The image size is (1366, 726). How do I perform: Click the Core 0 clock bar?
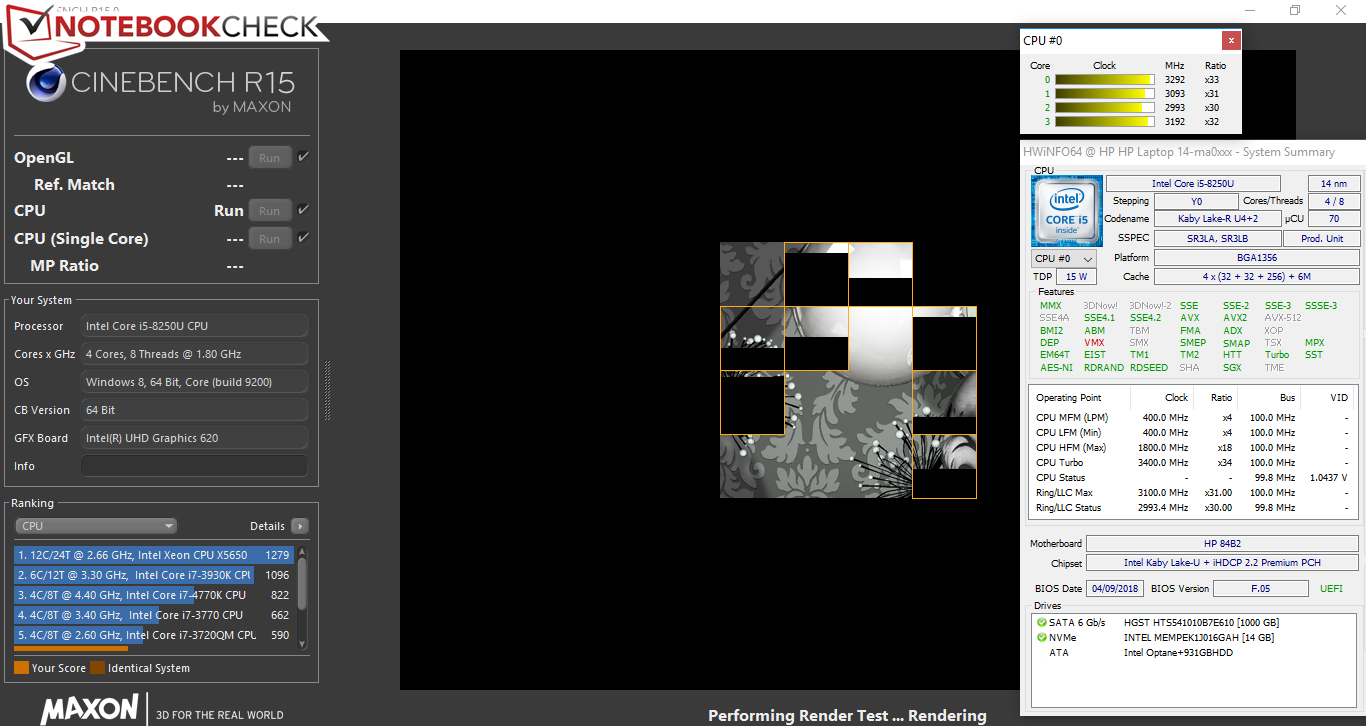(1105, 80)
